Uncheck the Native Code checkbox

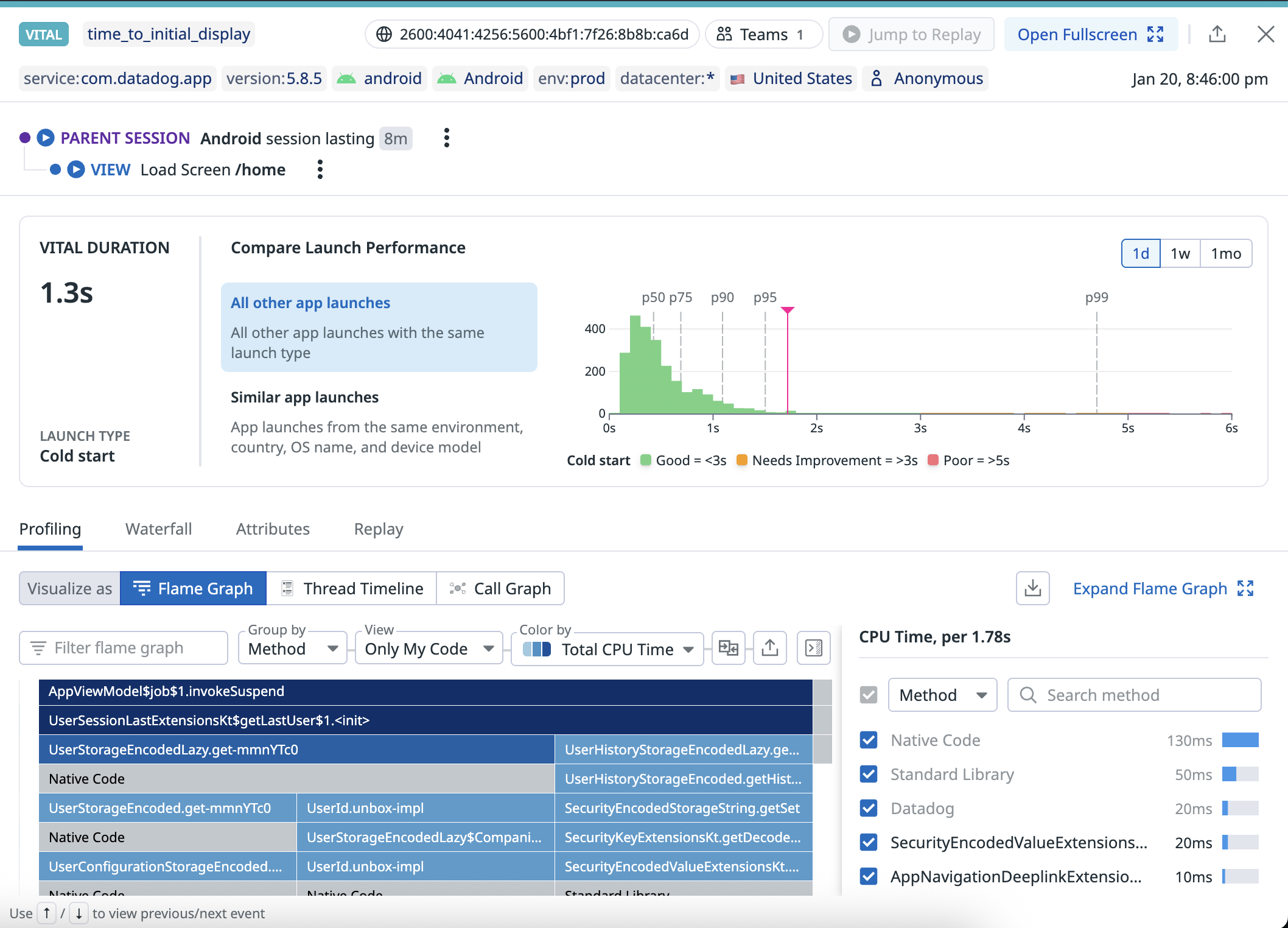[869, 740]
